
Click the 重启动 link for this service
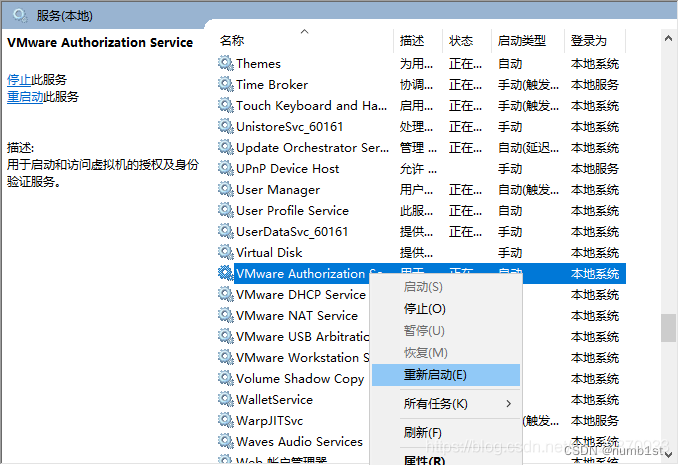click(x=25, y=97)
